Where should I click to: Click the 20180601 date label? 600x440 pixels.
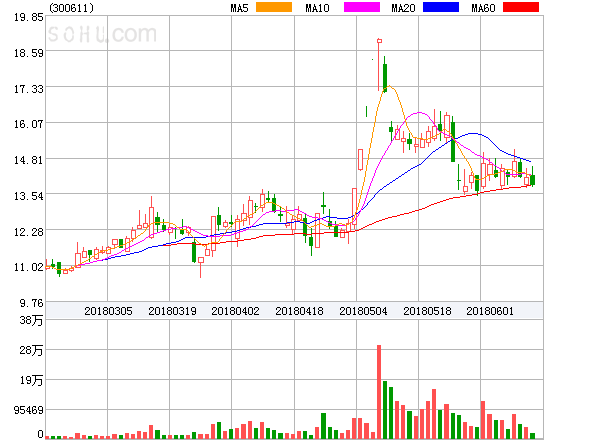coord(490,311)
